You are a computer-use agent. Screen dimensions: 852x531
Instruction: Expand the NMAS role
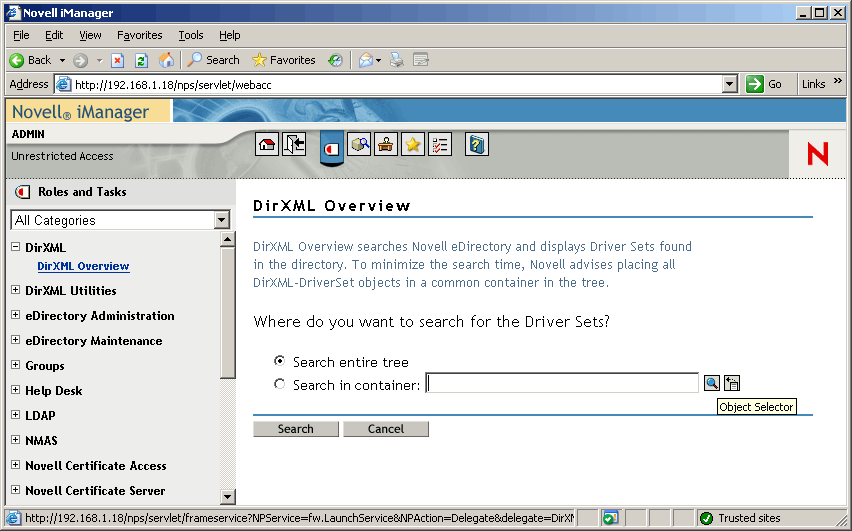point(16,440)
